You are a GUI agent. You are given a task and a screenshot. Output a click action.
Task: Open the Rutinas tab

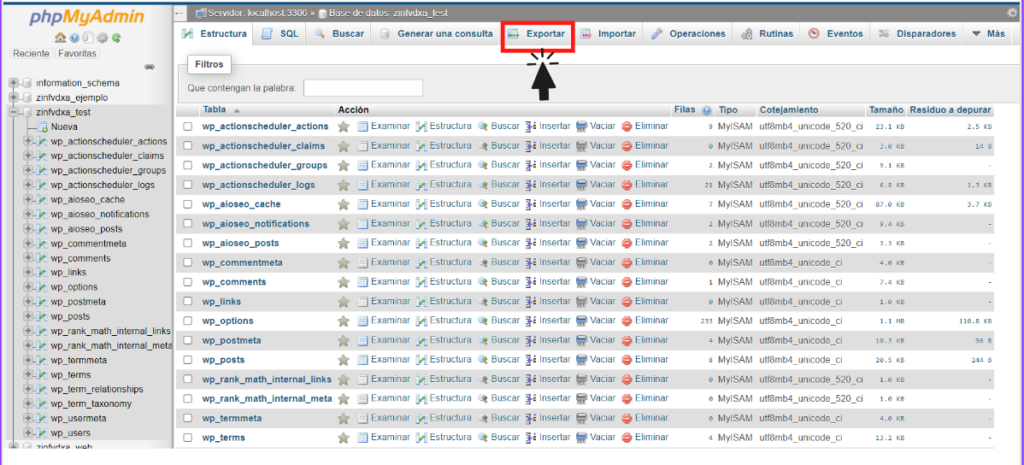tap(767, 34)
